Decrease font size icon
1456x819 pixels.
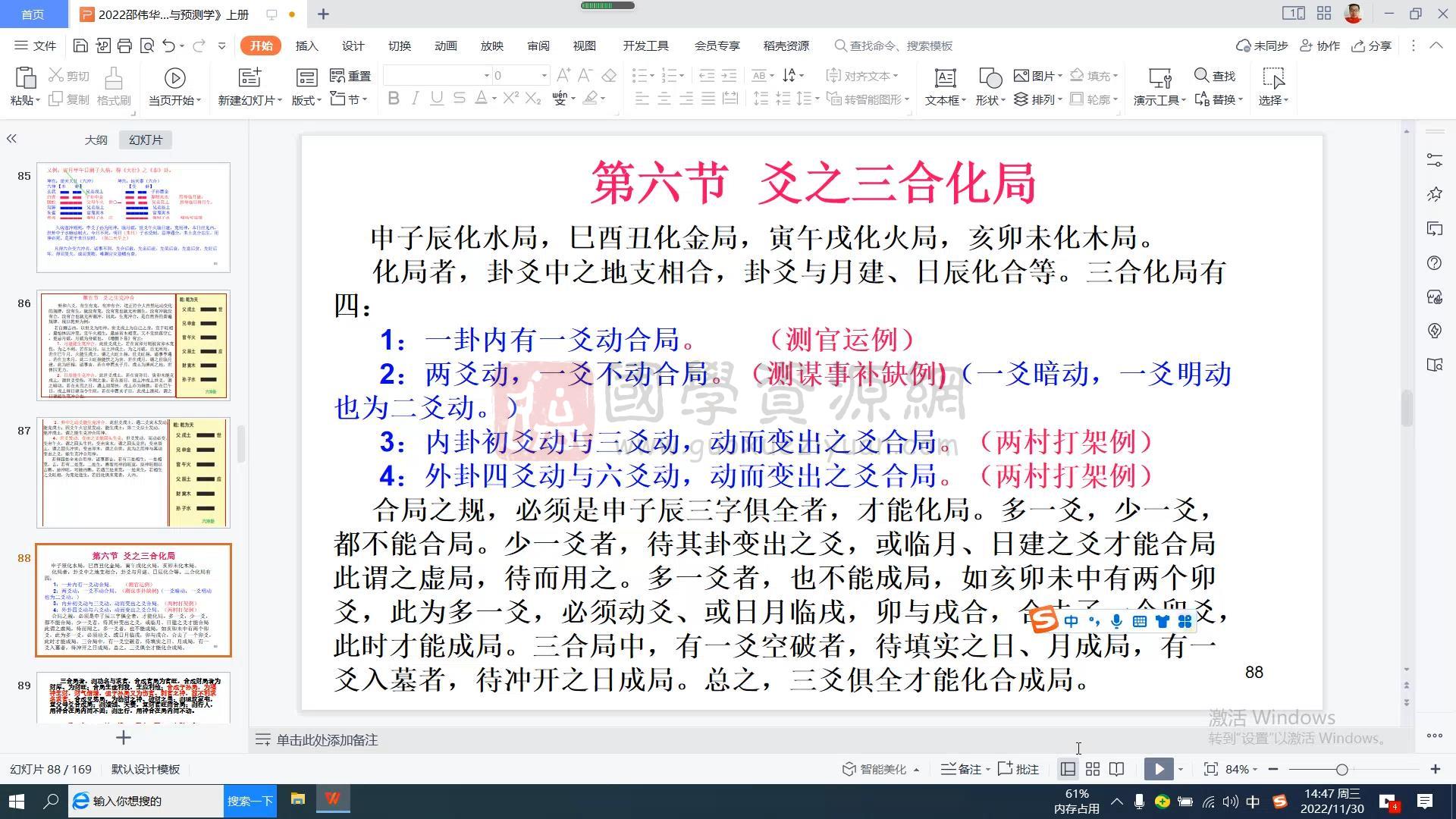coord(585,76)
